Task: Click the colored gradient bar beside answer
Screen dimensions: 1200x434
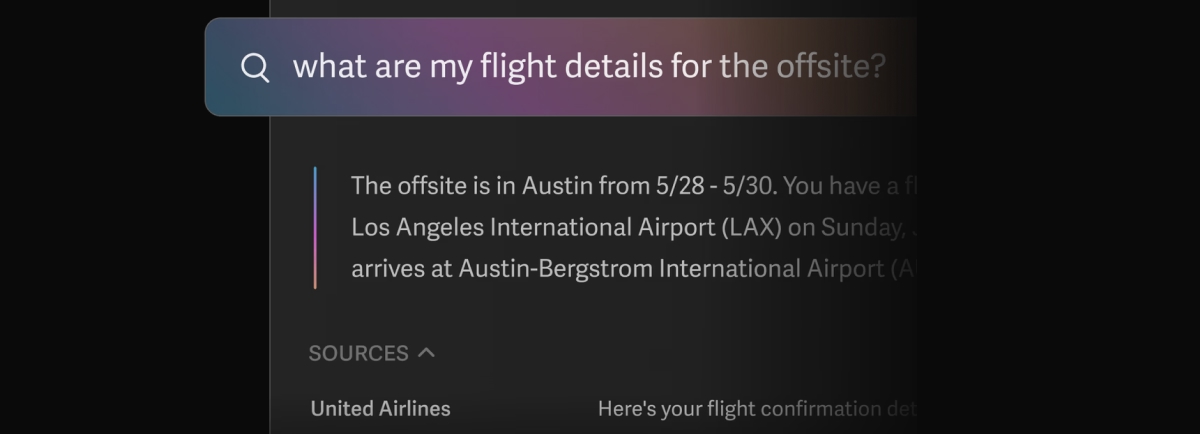Action: click(x=315, y=227)
